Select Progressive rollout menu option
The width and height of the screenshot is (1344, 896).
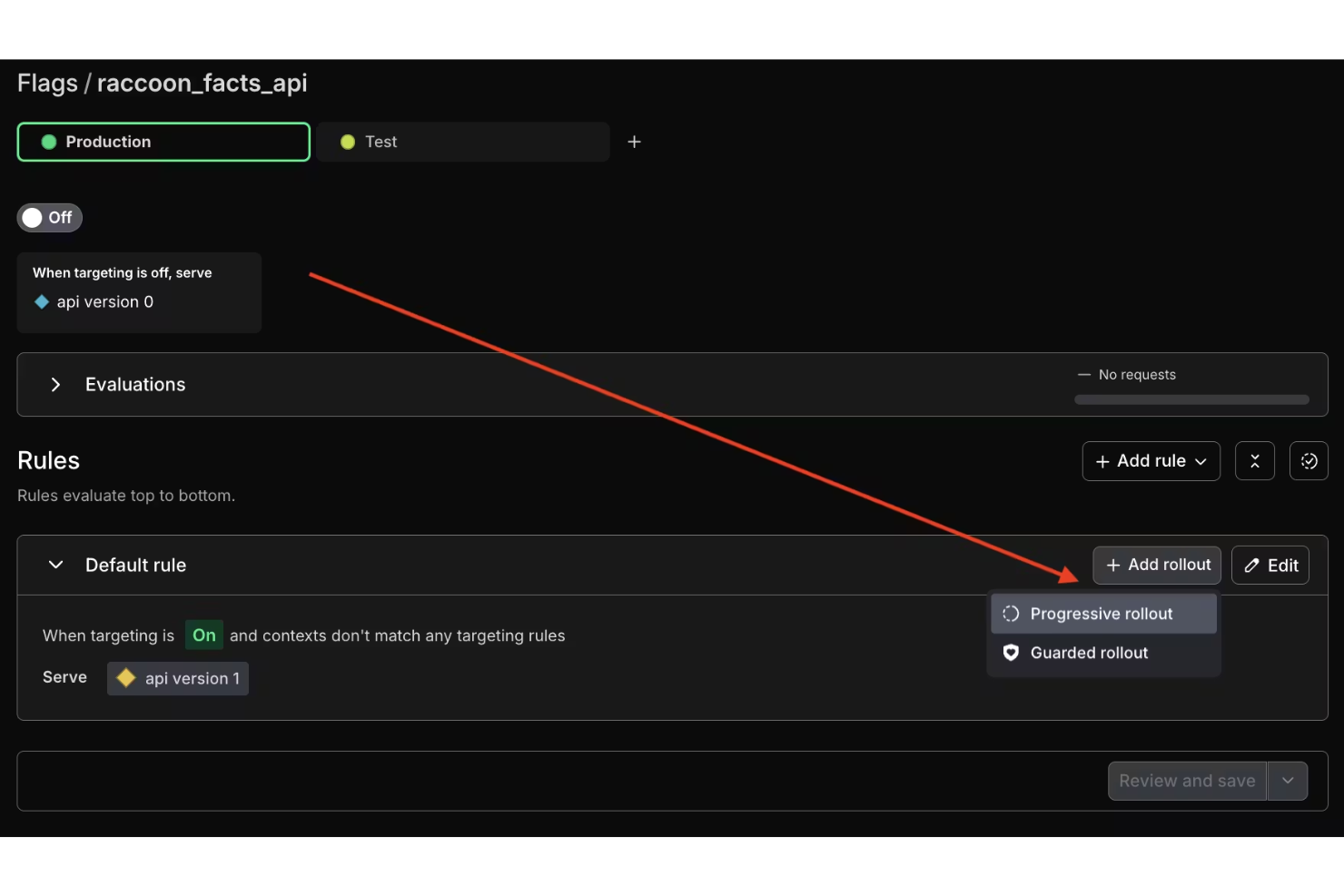click(x=1103, y=614)
